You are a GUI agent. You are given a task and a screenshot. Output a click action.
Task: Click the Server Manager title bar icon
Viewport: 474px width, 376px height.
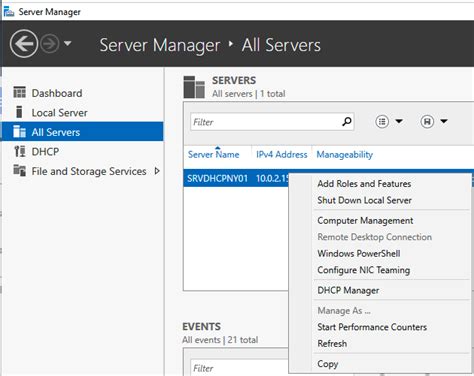pyautogui.click(x=9, y=11)
